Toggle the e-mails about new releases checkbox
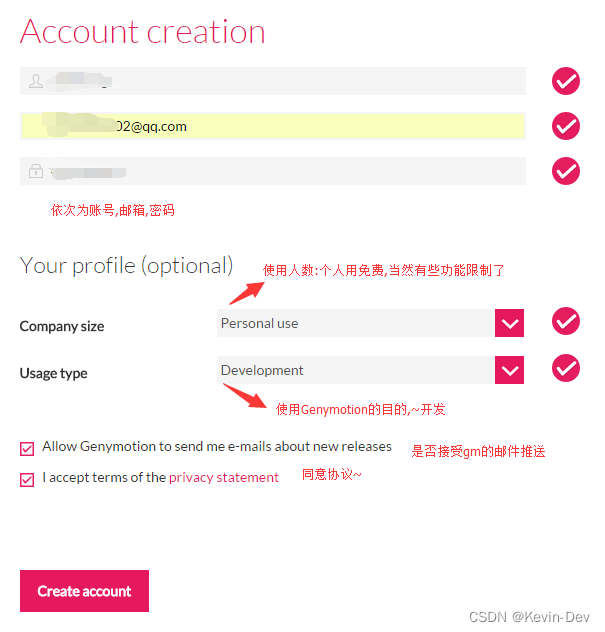605x632 pixels. [x=27, y=449]
